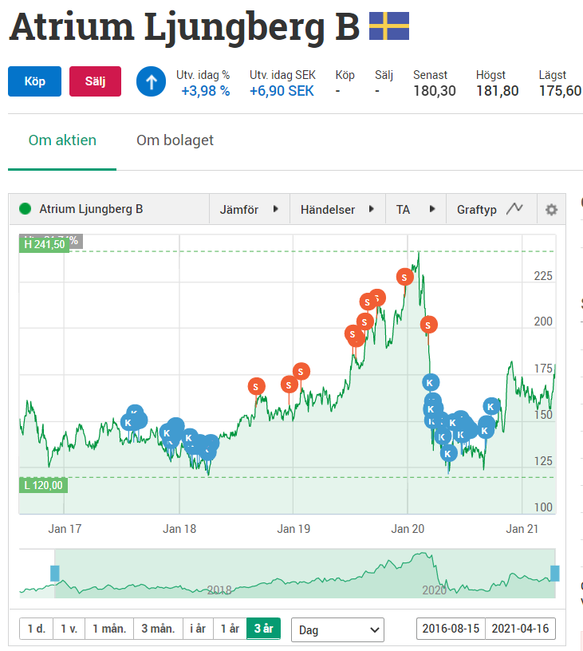Click the Swedish flag icon

coord(389,26)
